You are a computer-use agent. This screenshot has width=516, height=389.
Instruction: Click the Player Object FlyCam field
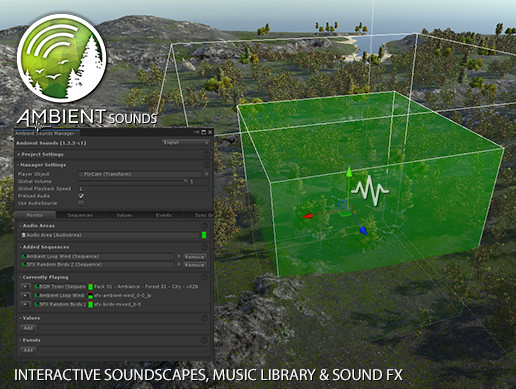point(140,174)
